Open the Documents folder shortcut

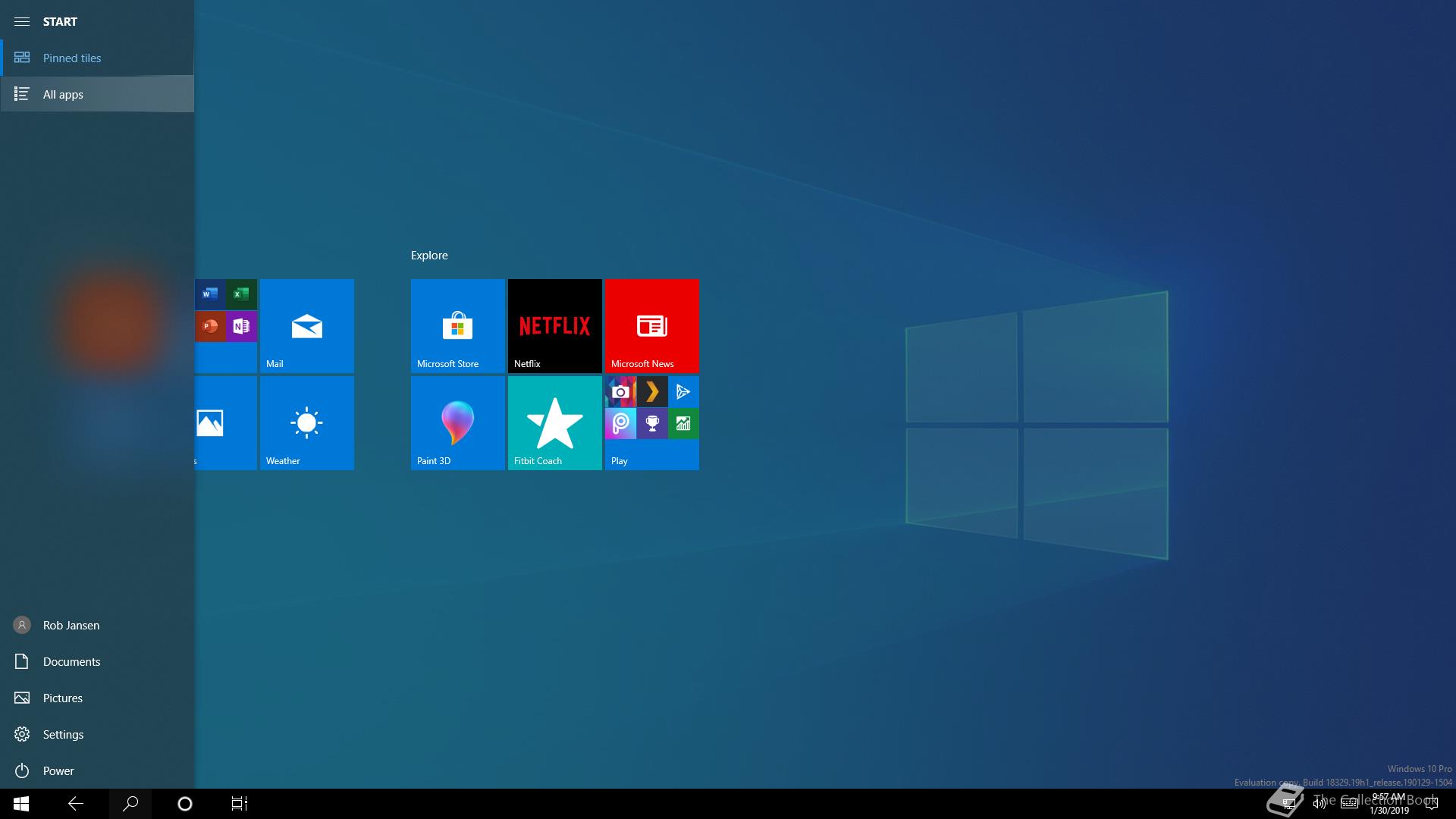click(97, 661)
